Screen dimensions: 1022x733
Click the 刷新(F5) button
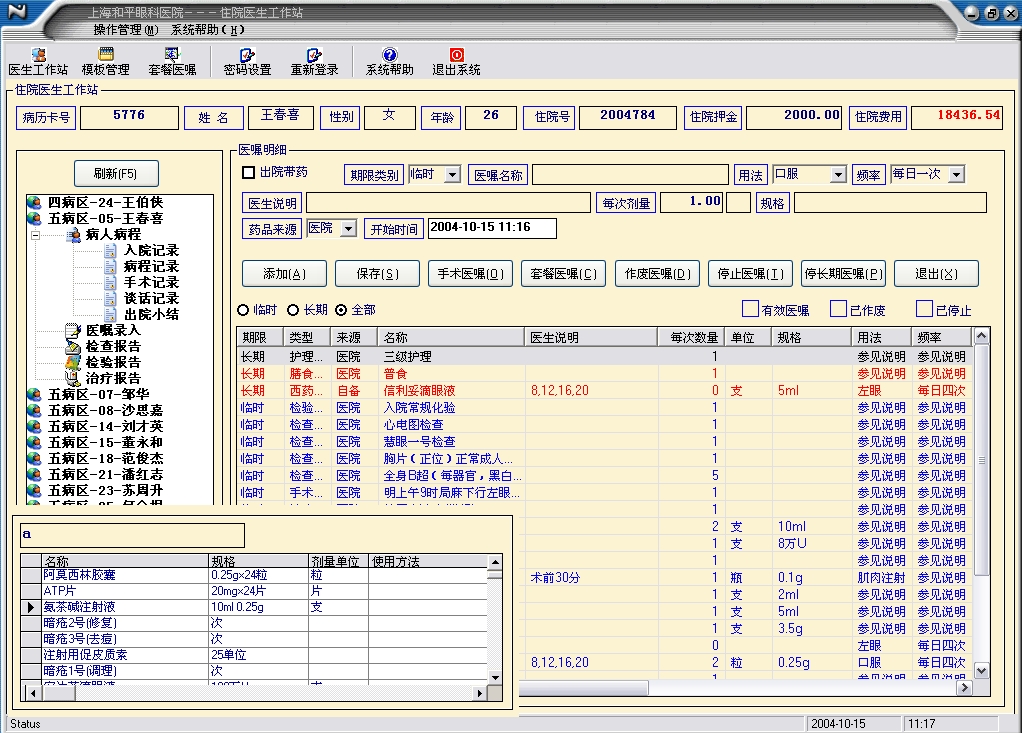tap(117, 174)
